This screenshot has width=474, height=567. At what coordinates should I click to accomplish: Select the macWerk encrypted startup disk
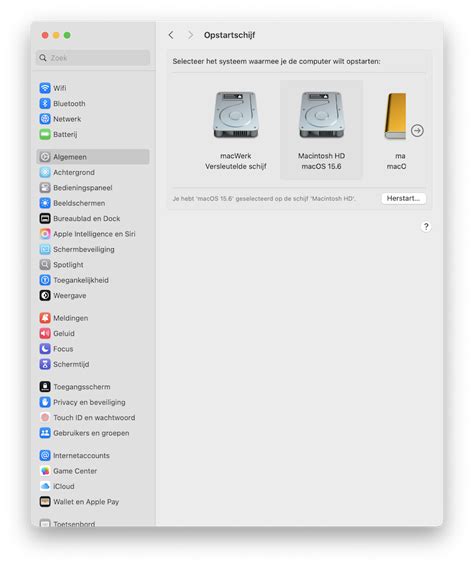(x=236, y=130)
